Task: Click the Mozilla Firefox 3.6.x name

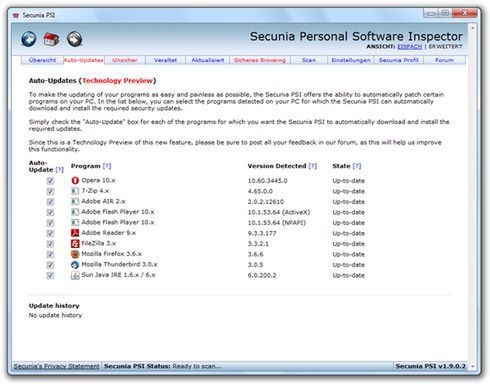Action: click(x=111, y=254)
